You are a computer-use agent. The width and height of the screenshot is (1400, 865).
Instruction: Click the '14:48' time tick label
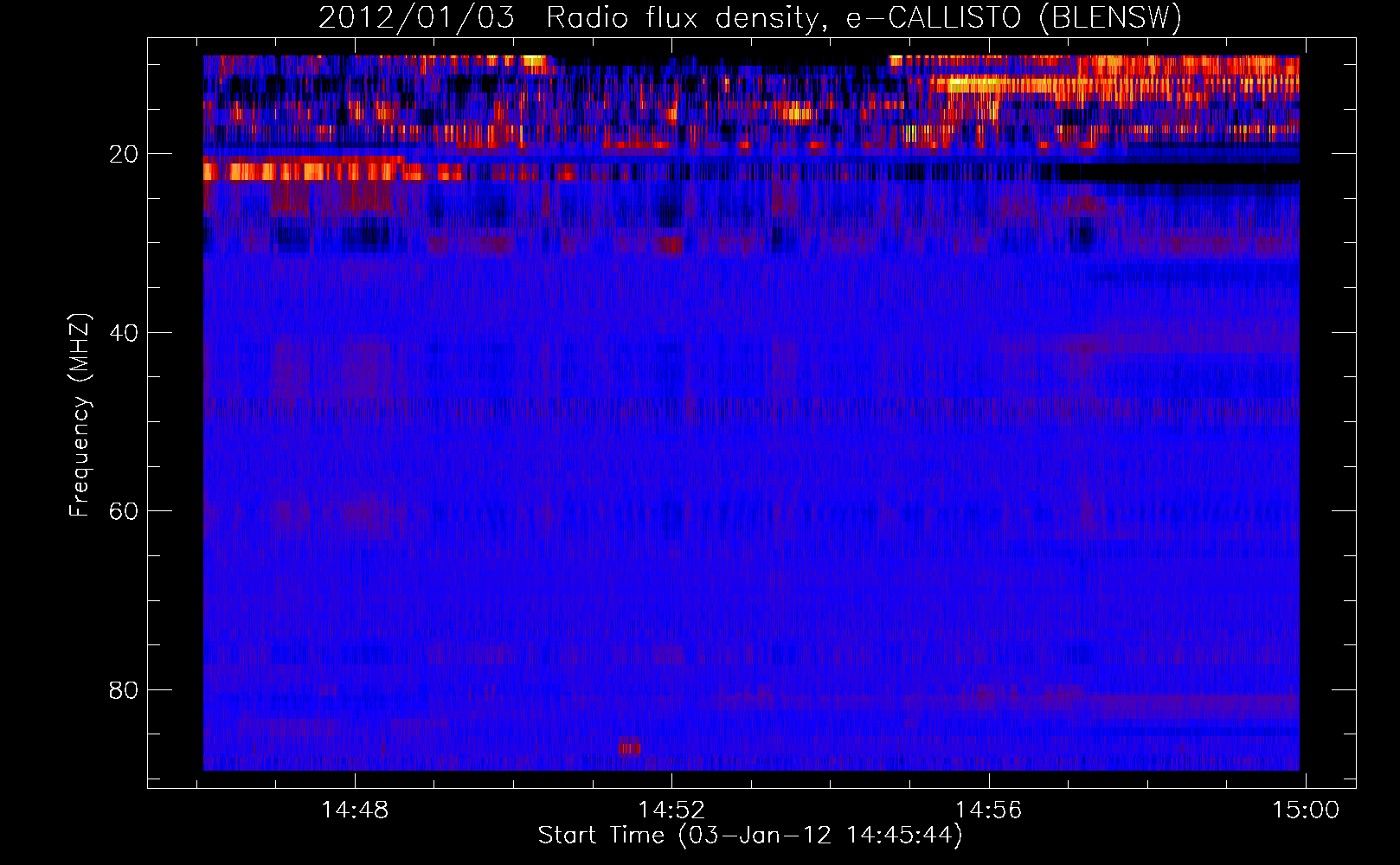pos(355,811)
